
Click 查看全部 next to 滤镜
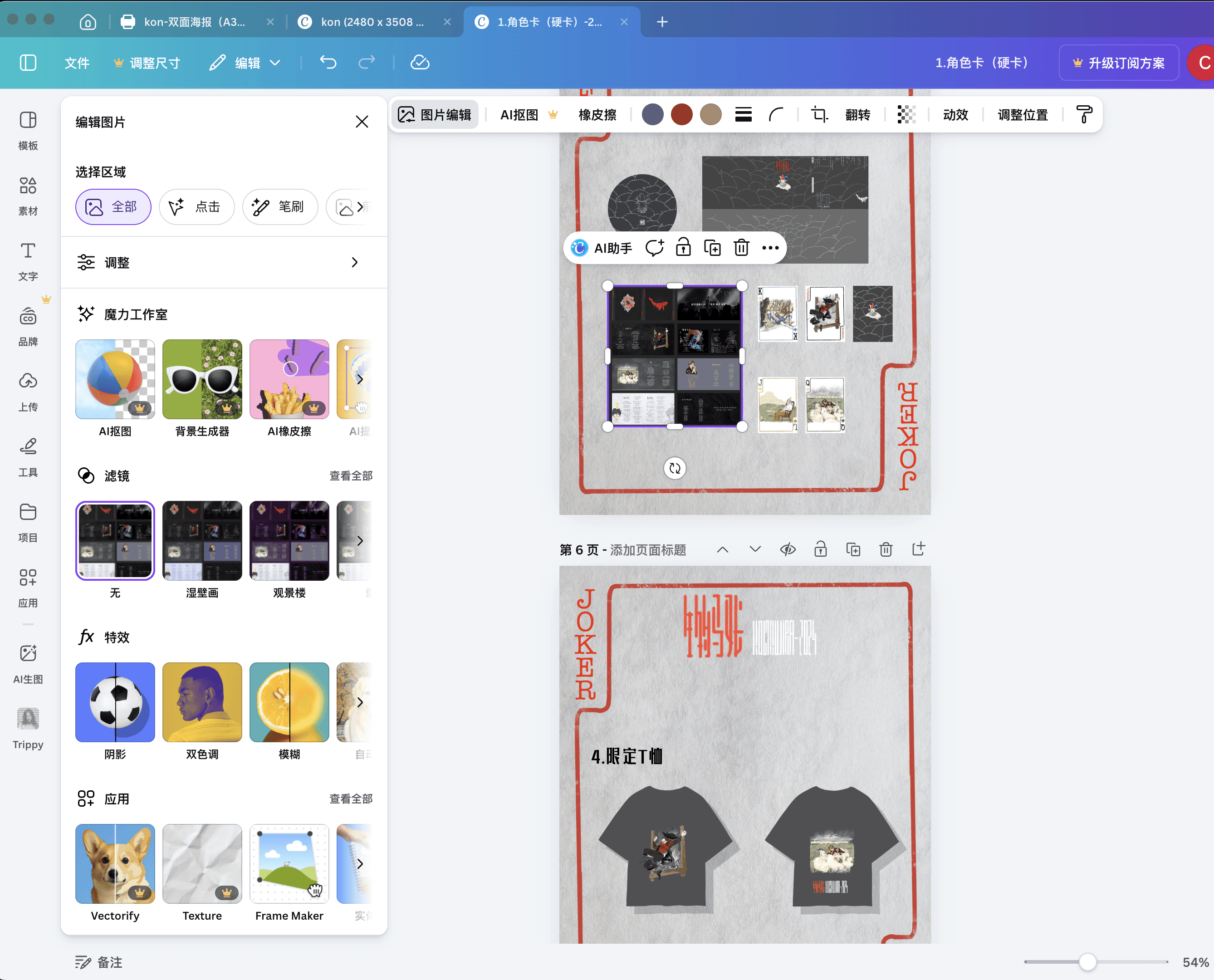(351, 476)
